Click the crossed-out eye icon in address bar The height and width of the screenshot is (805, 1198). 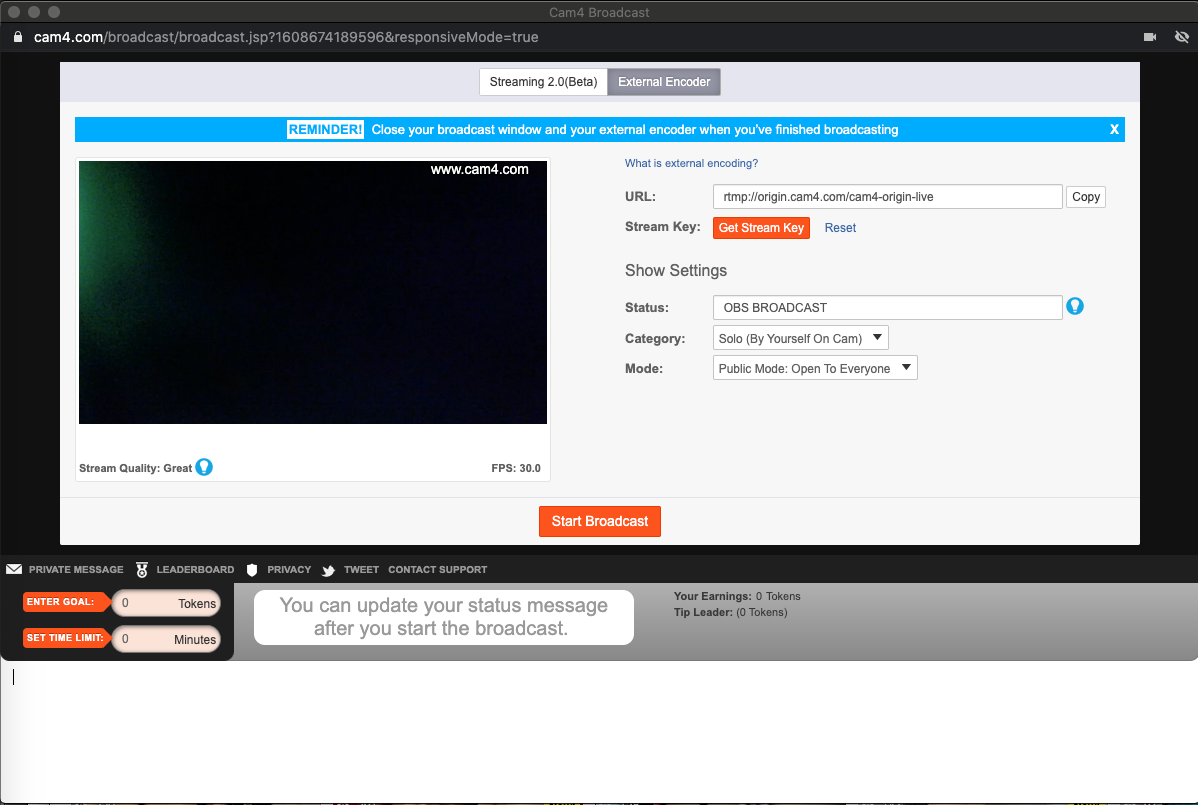point(1181,37)
